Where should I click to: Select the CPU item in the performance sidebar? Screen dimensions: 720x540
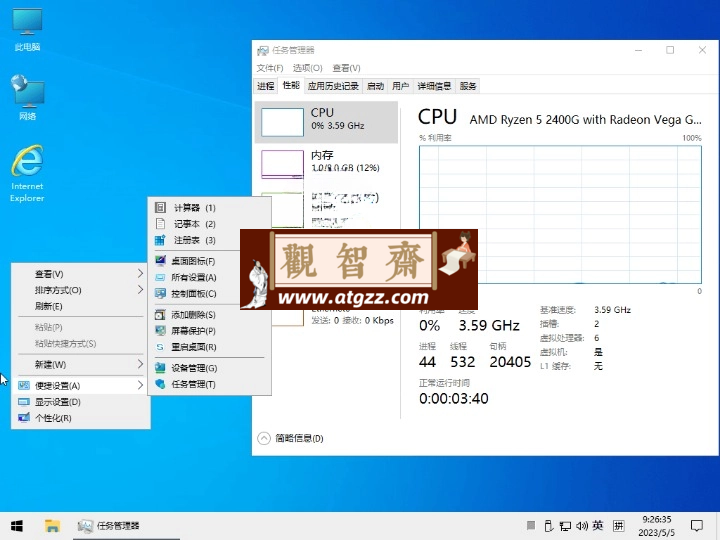click(x=326, y=122)
